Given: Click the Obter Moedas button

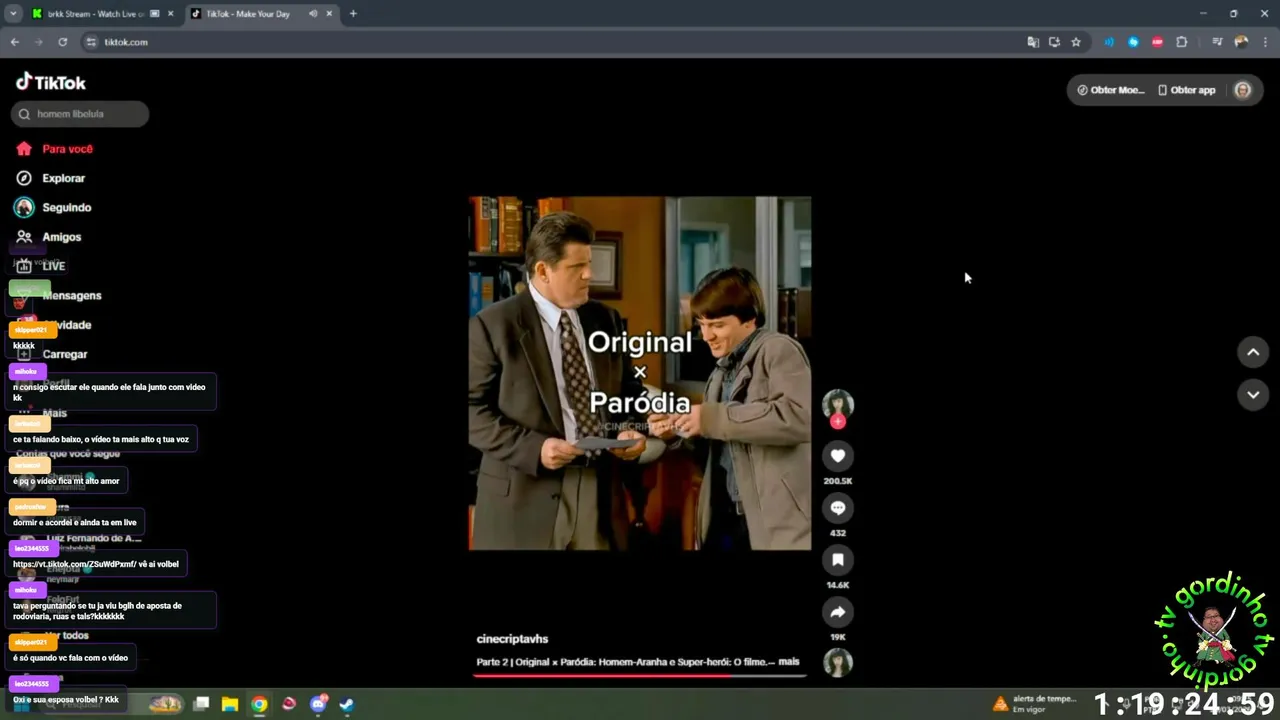Looking at the screenshot, I should (1110, 90).
